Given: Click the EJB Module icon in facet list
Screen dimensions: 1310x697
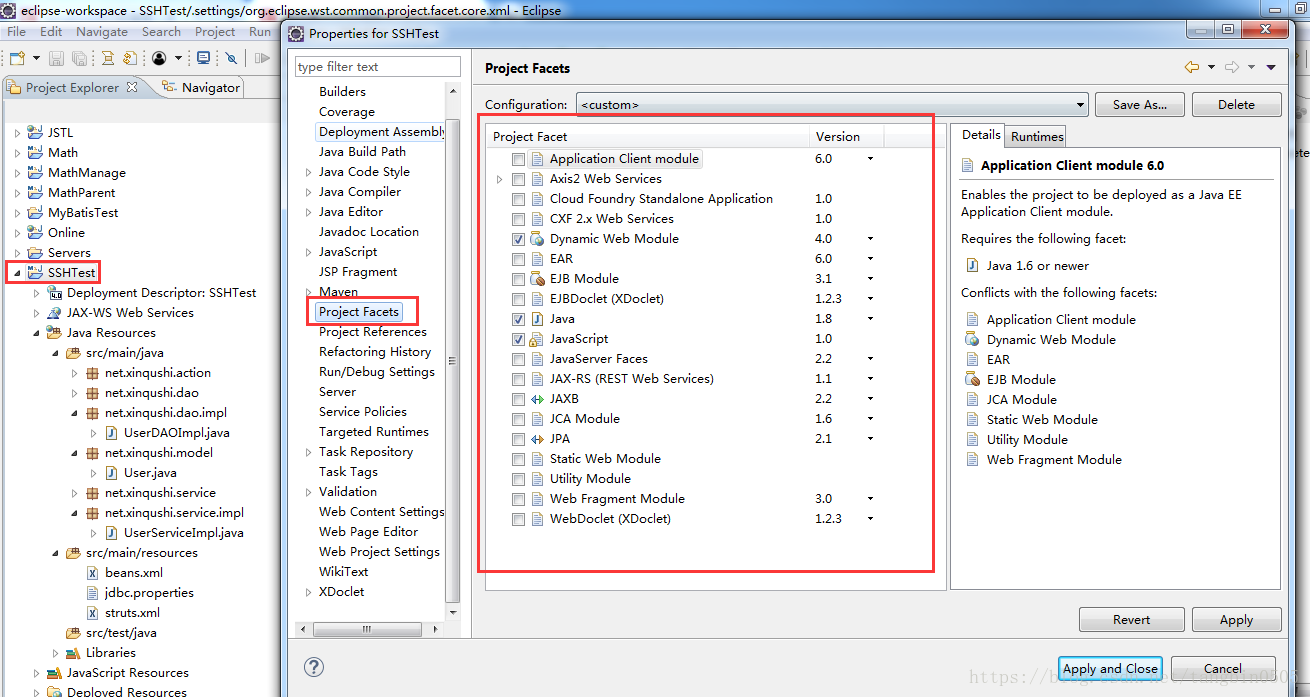Looking at the screenshot, I should point(537,278).
